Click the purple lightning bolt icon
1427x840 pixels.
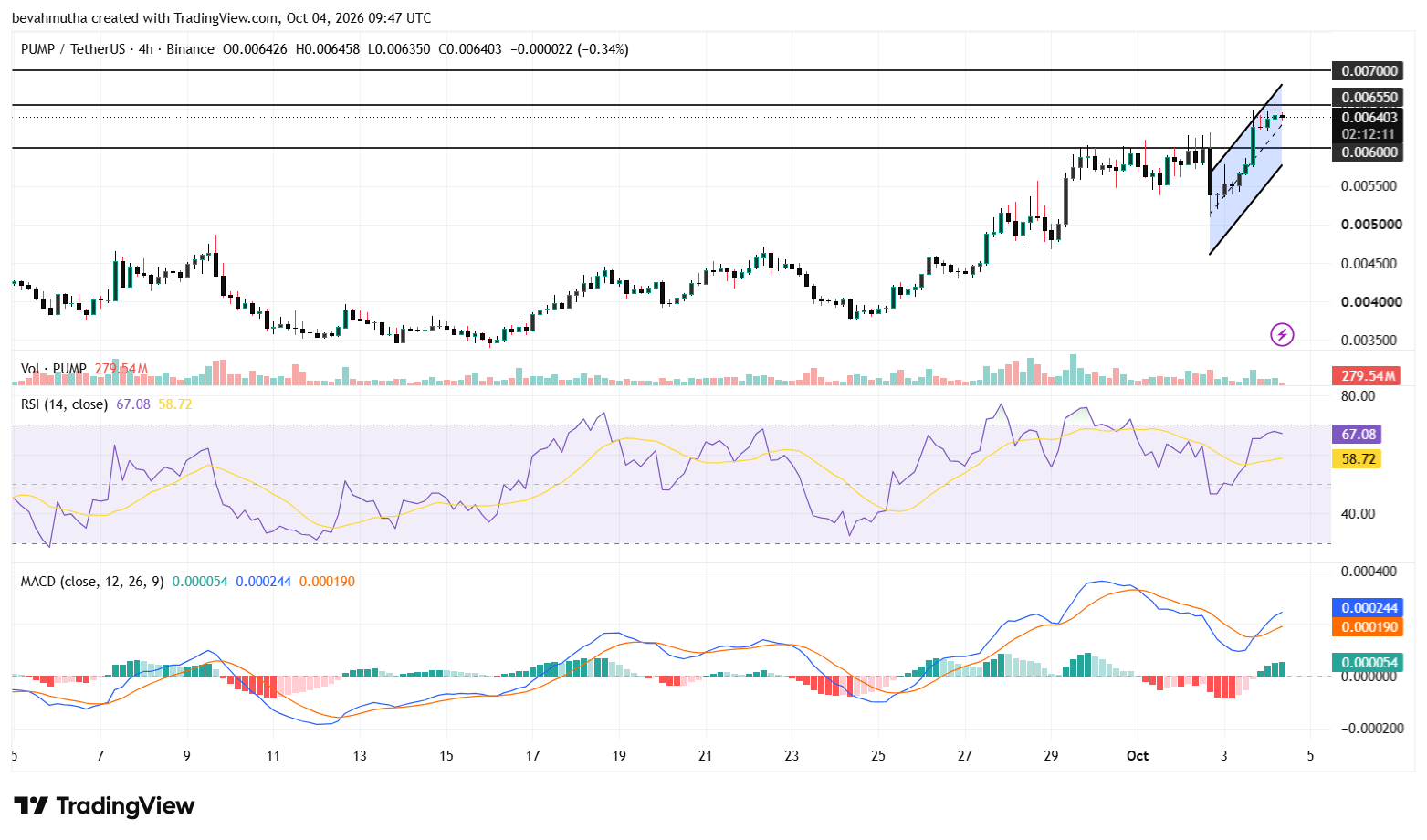(x=1282, y=335)
